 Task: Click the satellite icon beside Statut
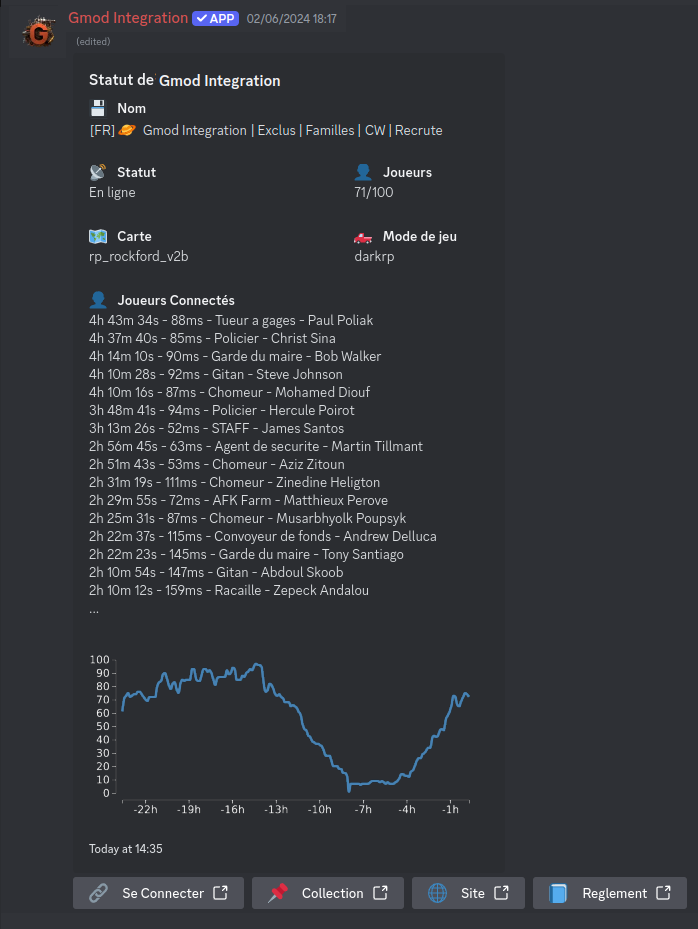(x=98, y=172)
